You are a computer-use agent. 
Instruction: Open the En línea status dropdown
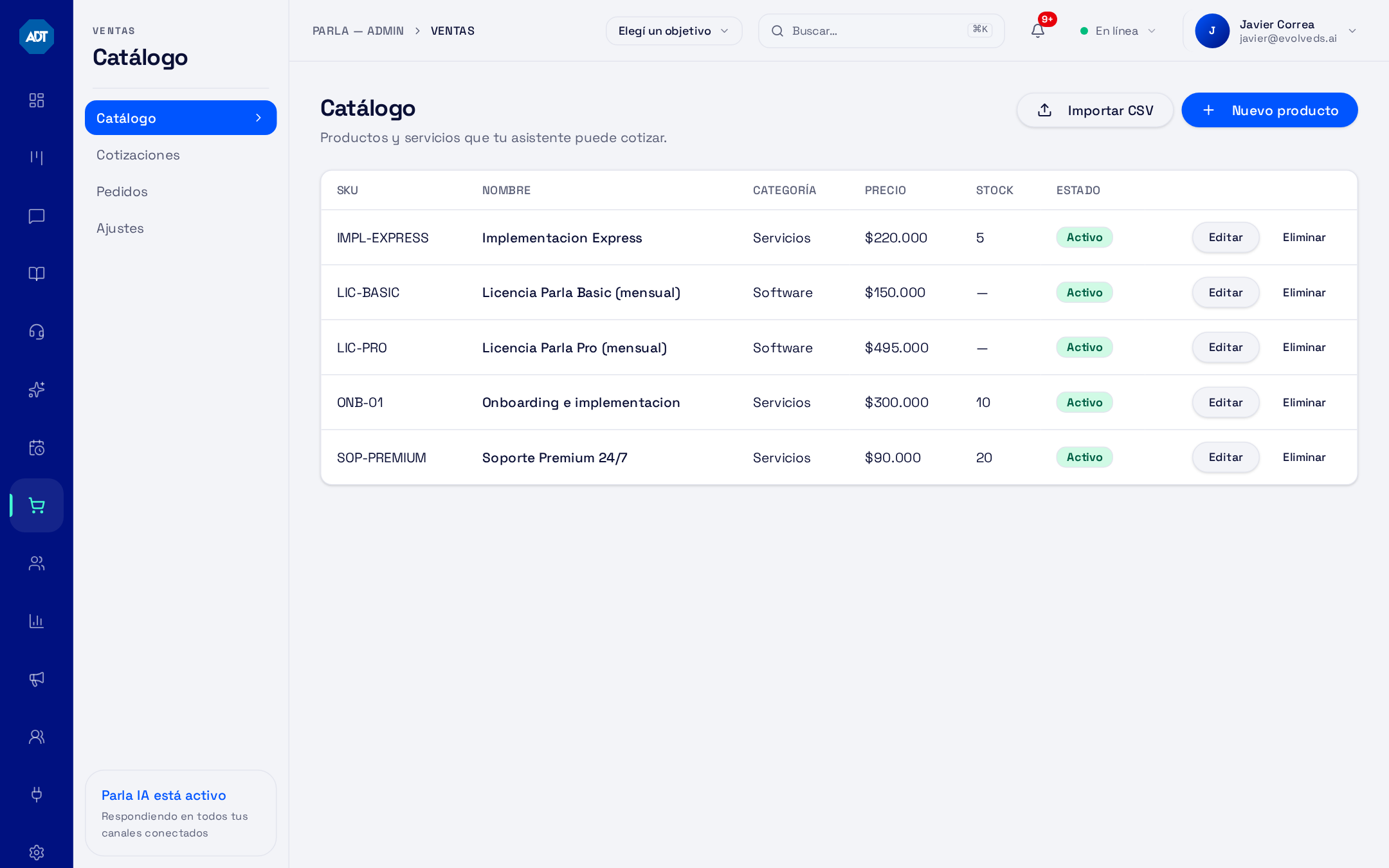[1118, 31]
